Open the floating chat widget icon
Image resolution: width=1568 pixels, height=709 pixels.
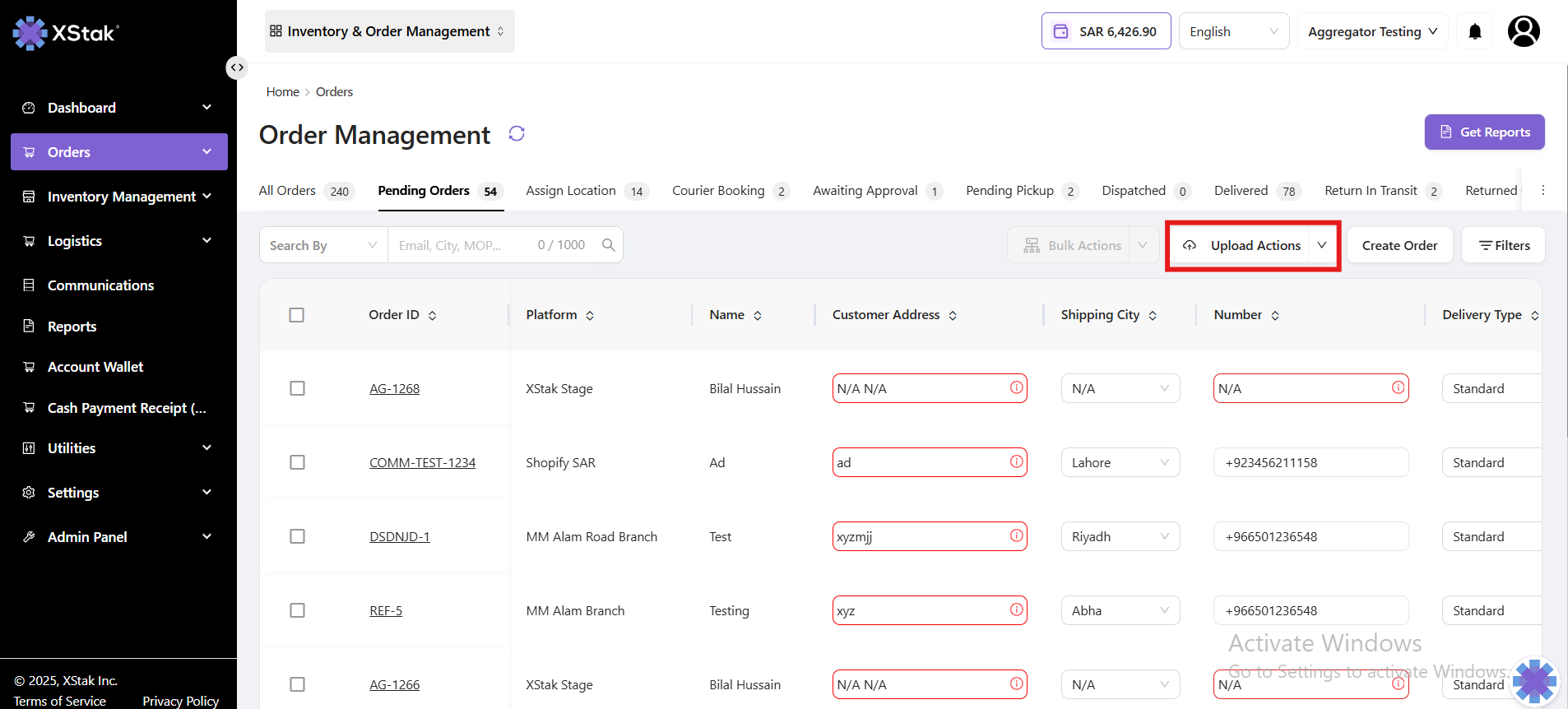(1534, 681)
